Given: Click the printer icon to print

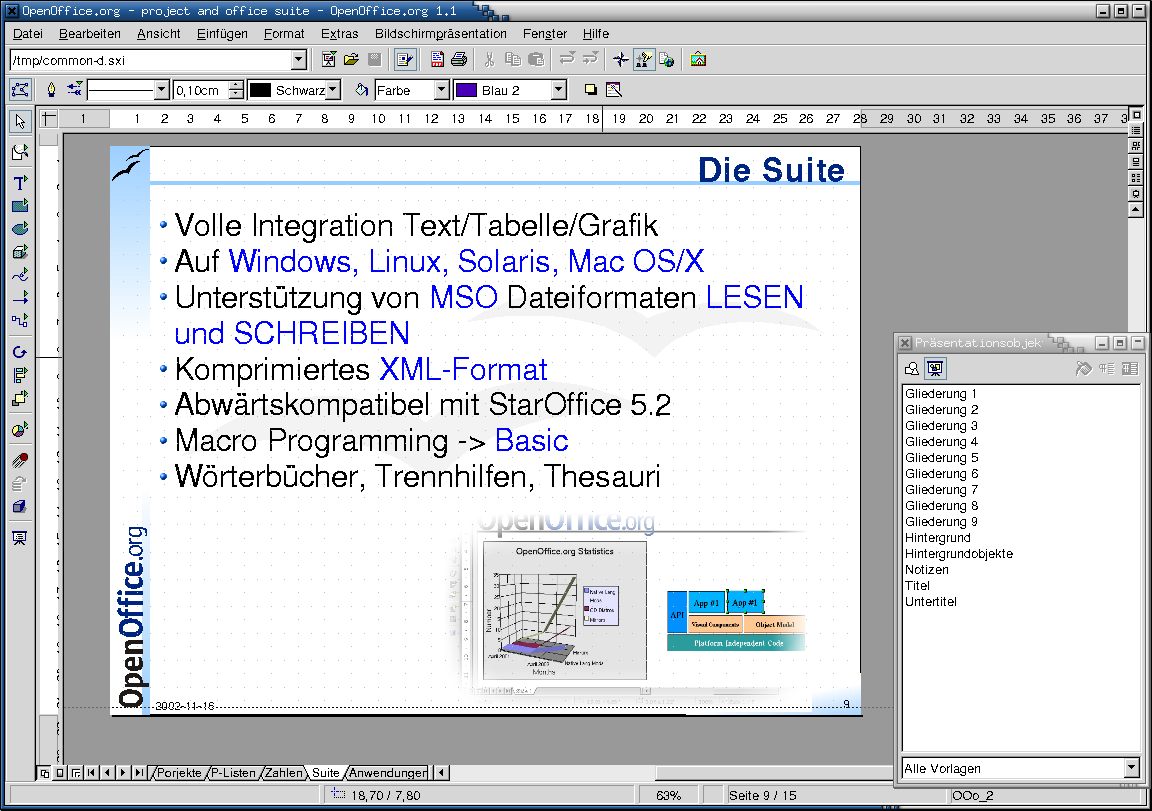Looking at the screenshot, I should pos(459,60).
